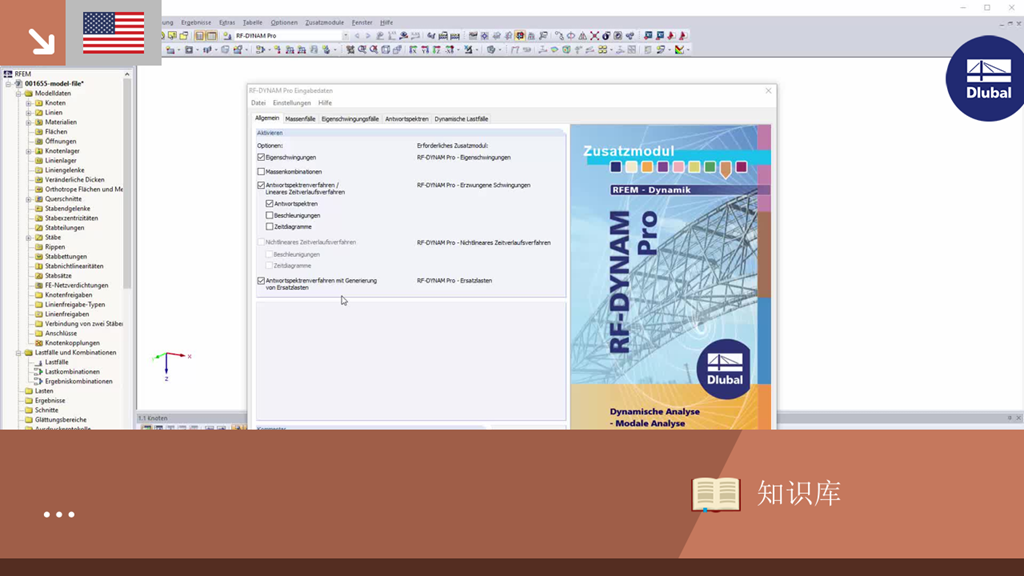Screen dimensions: 1024x576
Task: Open the Datei menu in RF-DYNAM Pro dialog
Action: pos(259,103)
